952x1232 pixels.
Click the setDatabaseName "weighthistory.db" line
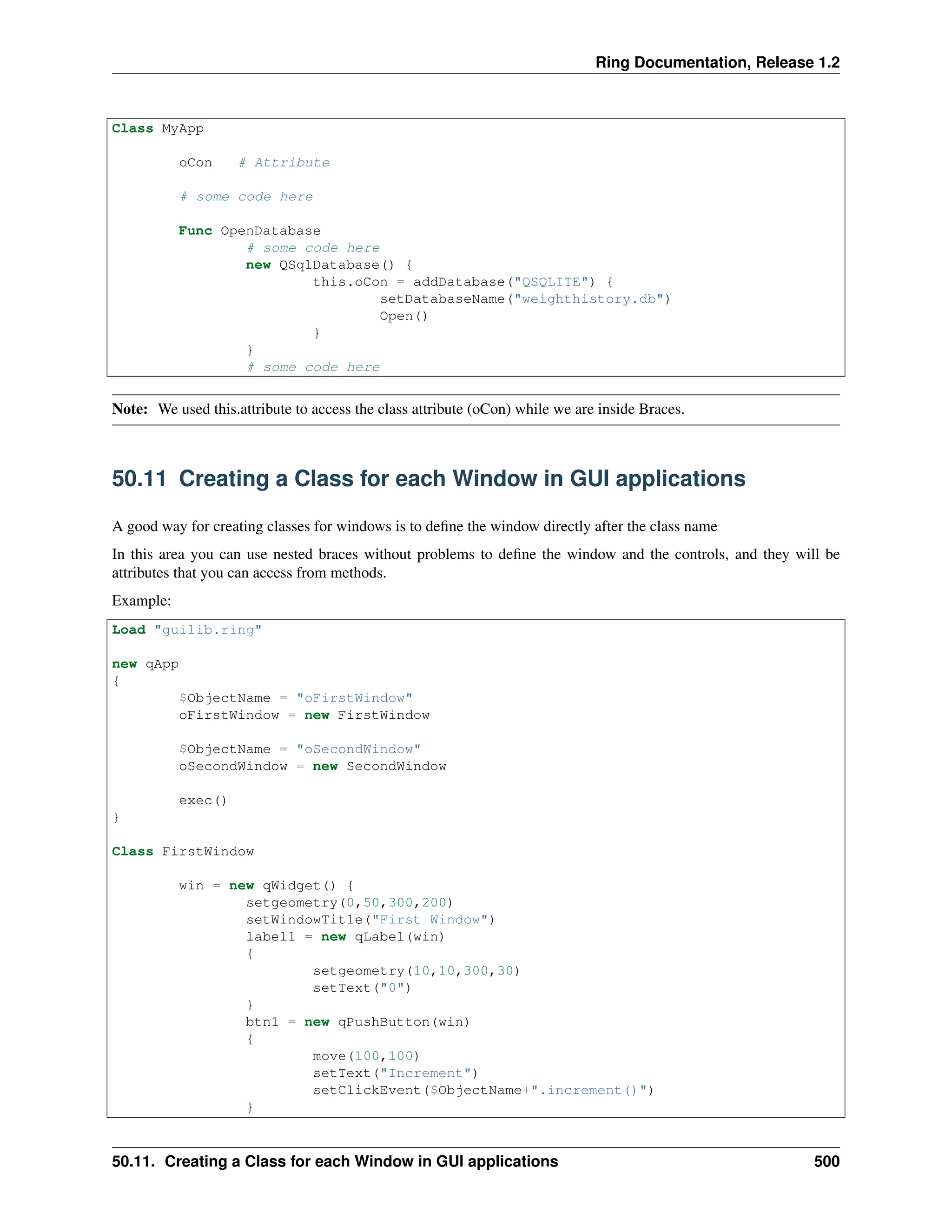[524, 299]
